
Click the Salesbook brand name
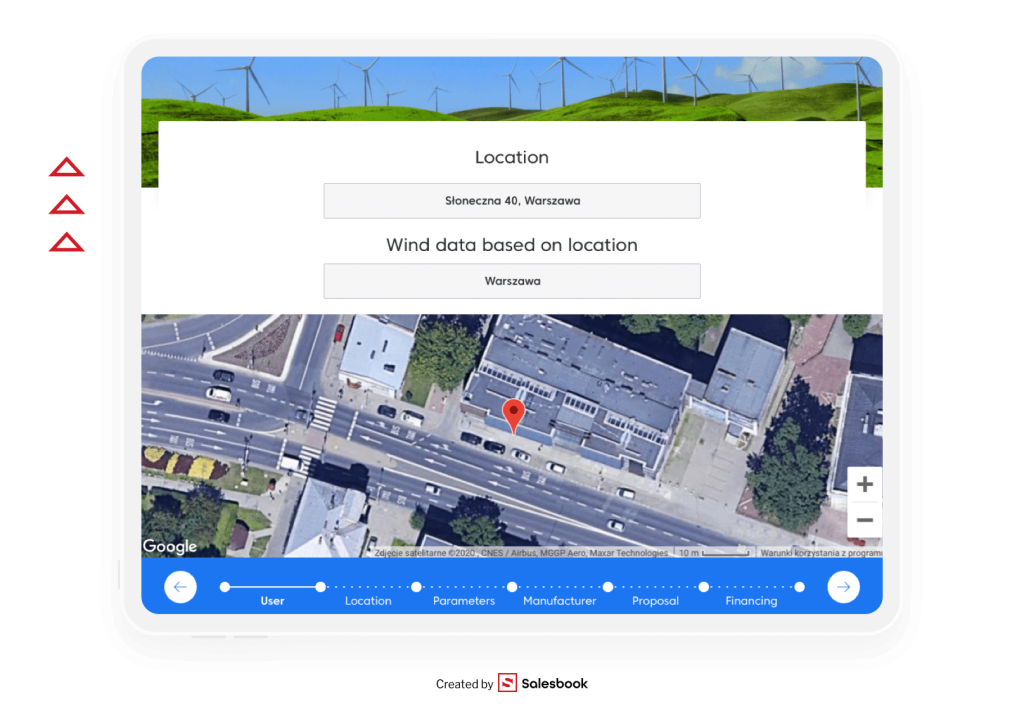[x=554, y=683]
